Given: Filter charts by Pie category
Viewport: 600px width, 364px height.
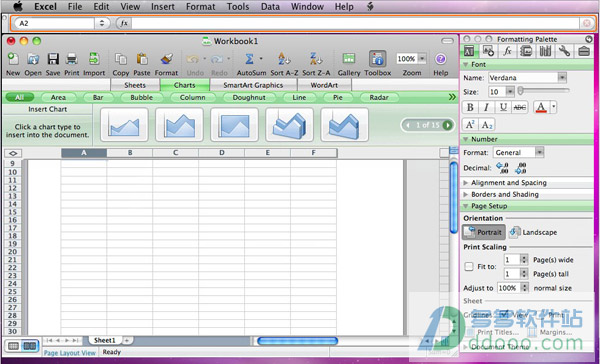Looking at the screenshot, I should coord(338,98).
